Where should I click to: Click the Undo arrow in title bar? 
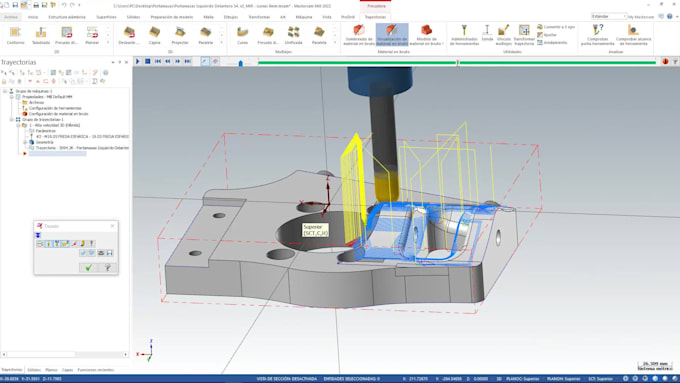coord(64,5)
